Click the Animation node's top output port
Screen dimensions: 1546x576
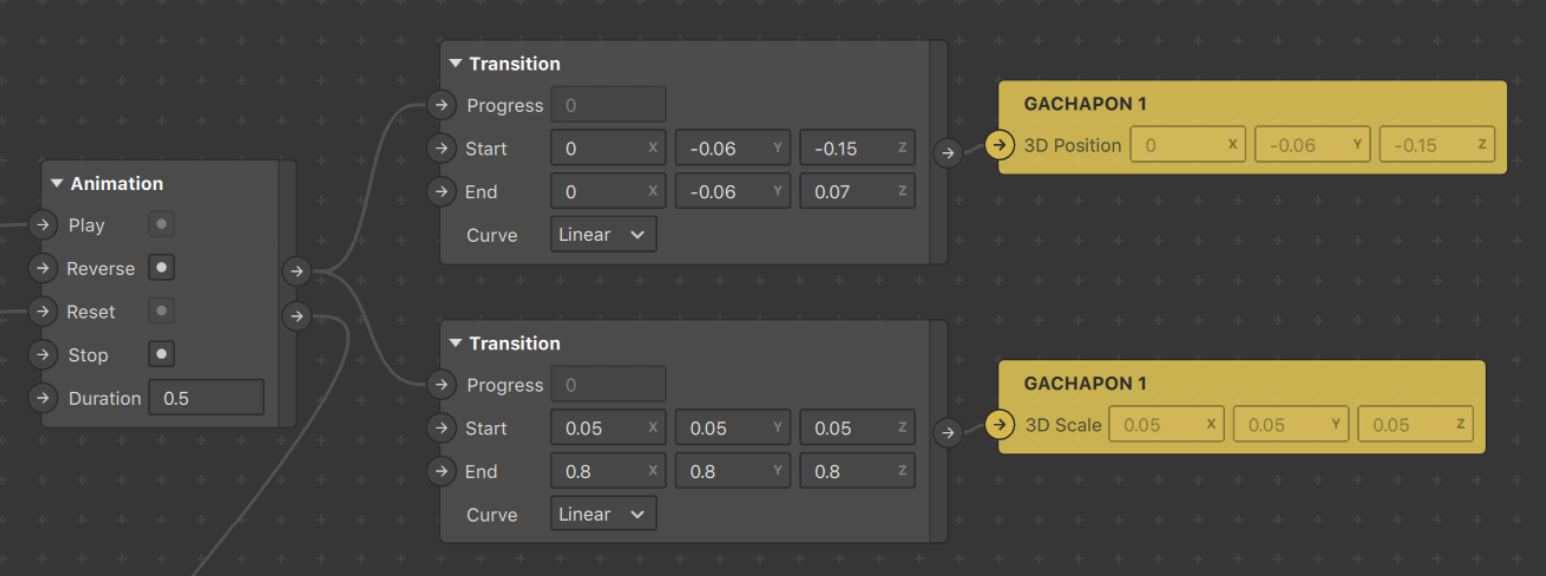point(296,270)
